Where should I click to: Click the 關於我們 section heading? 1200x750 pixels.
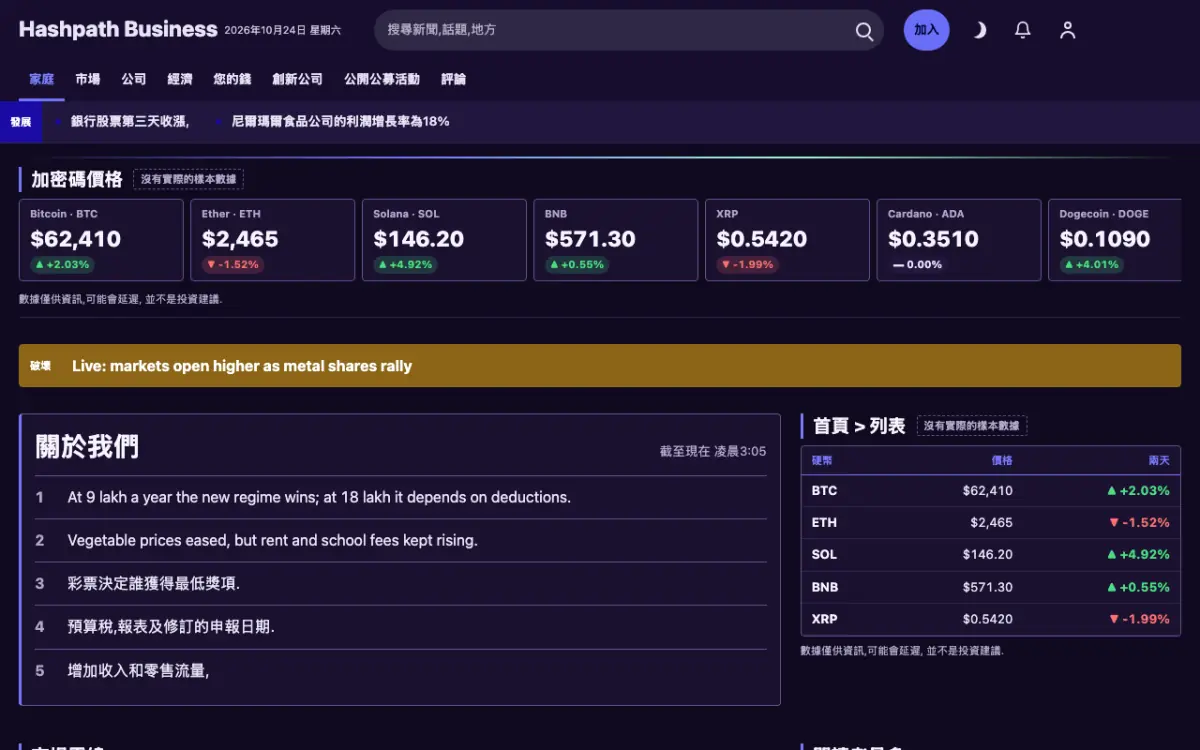pyautogui.click(x=87, y=447)
